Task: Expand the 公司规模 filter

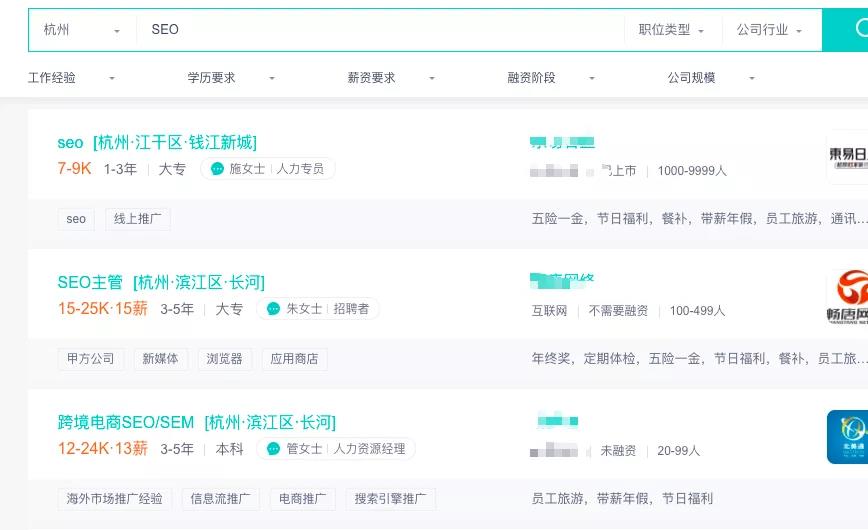Action: pos(712,78)
